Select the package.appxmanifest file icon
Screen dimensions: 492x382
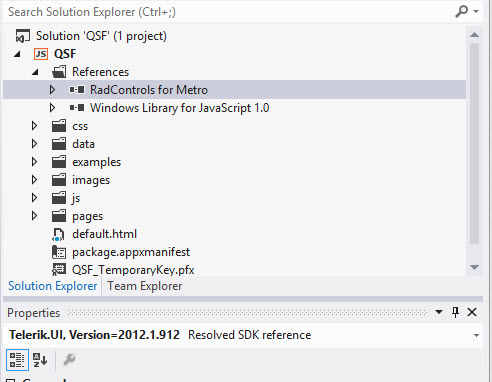click(59, 252)
